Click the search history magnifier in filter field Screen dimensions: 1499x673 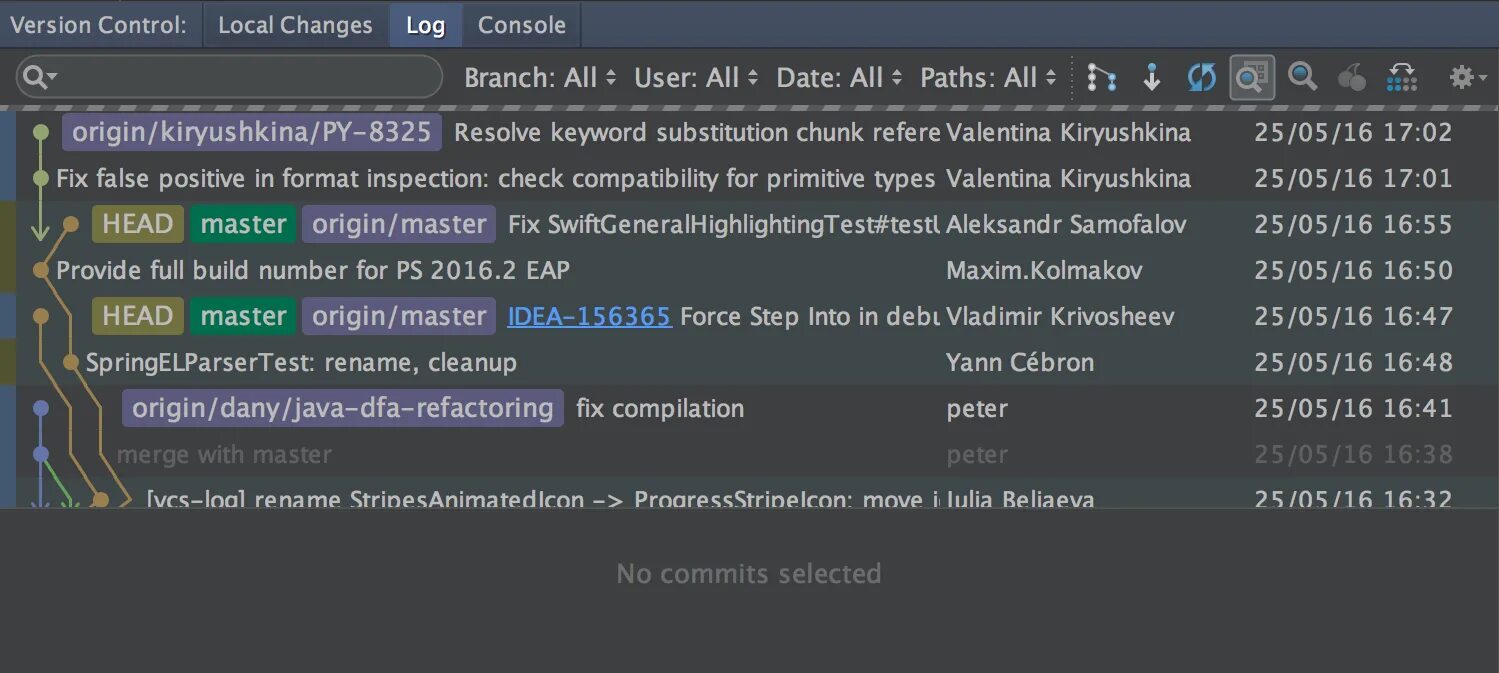[39, 78]
